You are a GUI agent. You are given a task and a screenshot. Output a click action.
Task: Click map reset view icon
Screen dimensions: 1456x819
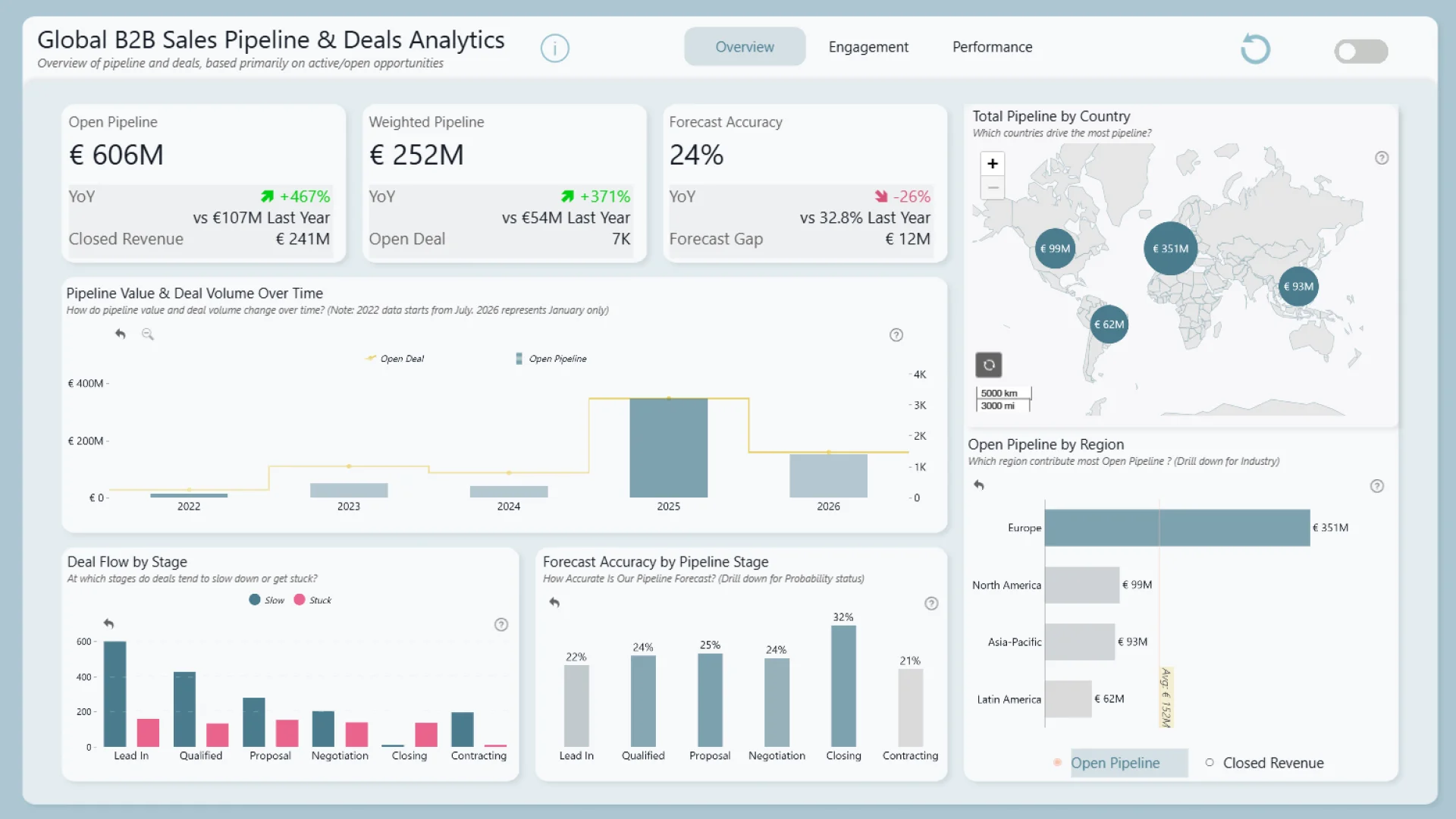coord(988,365)
